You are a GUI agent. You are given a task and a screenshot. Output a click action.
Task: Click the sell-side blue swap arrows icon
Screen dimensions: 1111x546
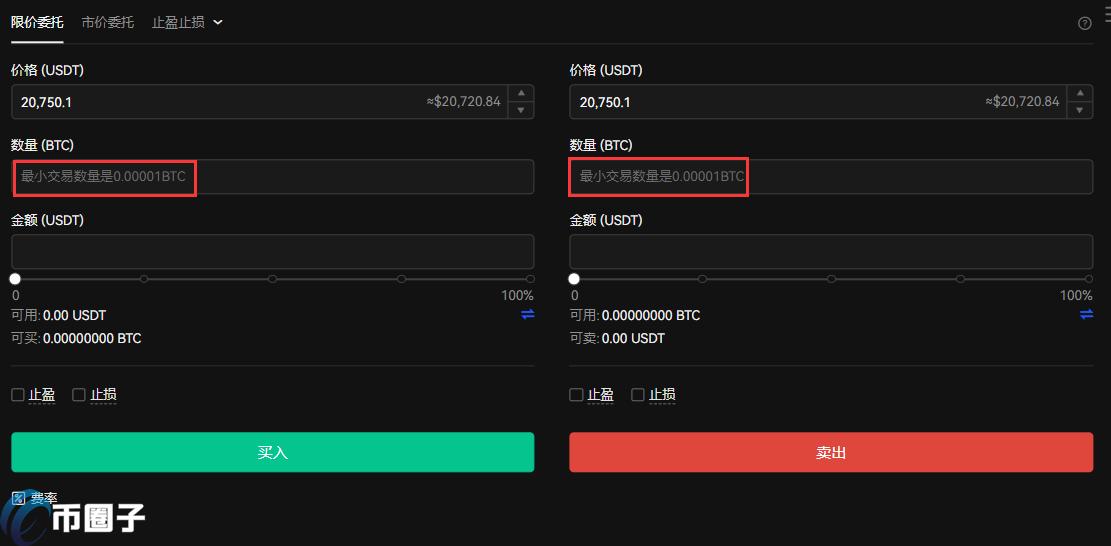pyautogui.click(x=1086, y=314)
